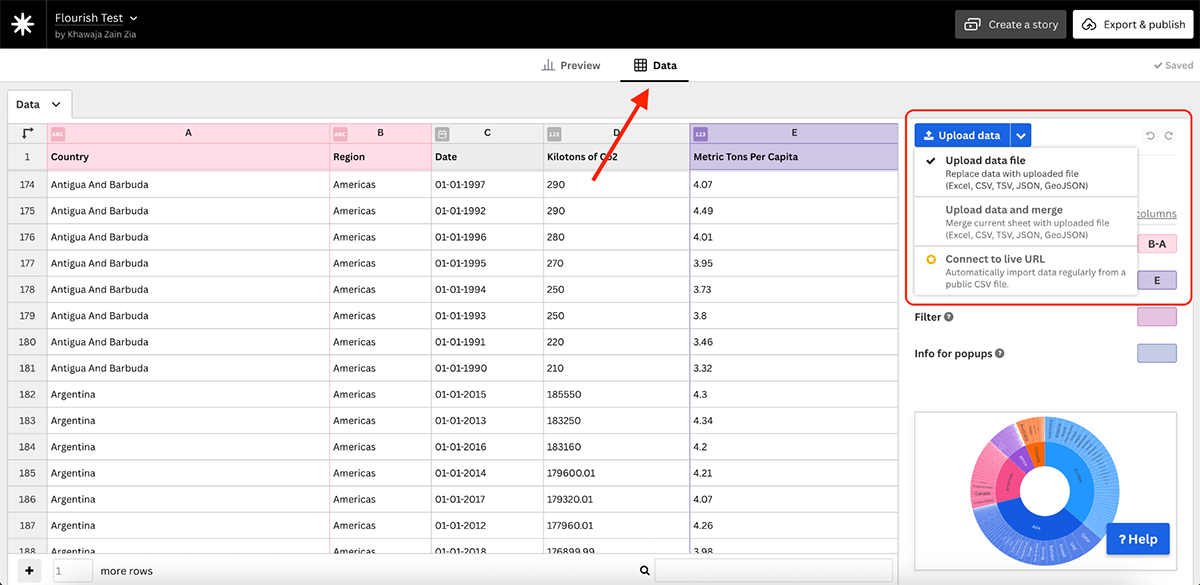The height and width of the screenshot is (585, 1200).
Task: Click column A text type icon
Action: click(57, 133)
